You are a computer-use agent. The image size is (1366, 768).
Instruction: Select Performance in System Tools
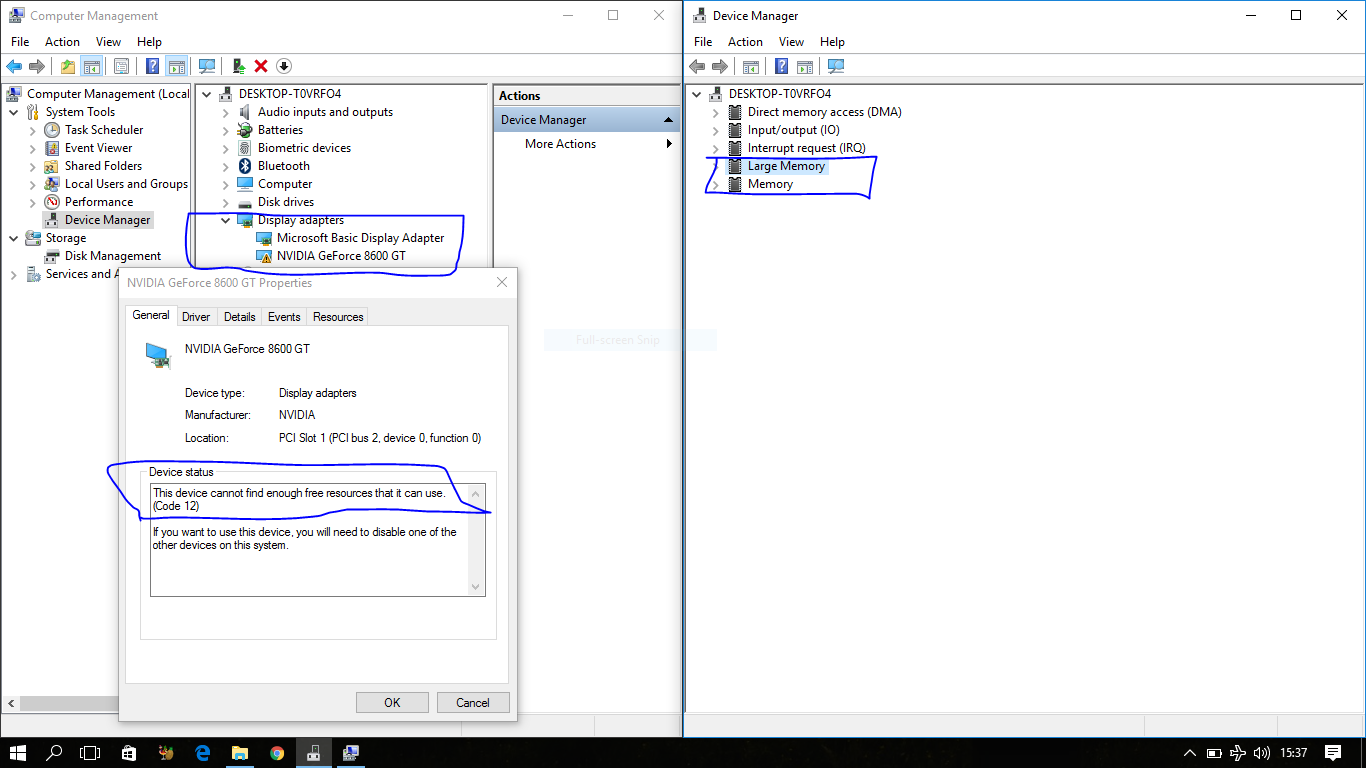point(99,202)
